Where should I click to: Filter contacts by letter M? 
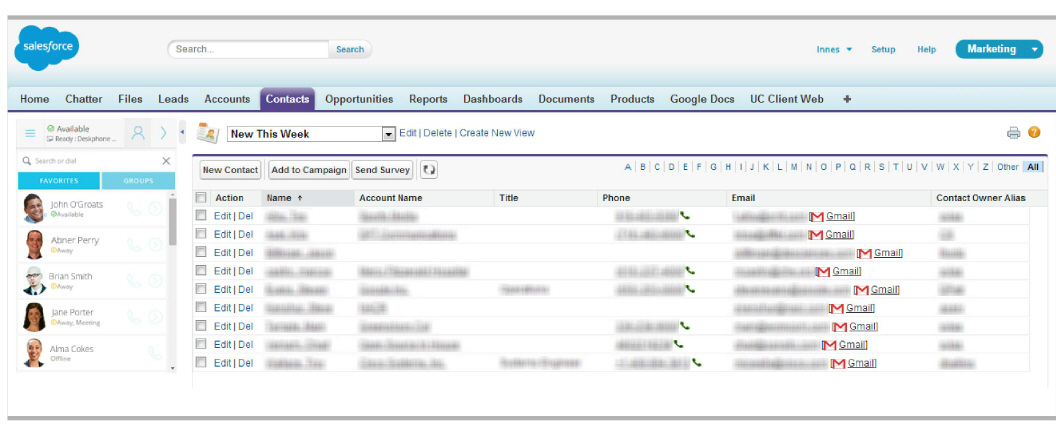click(794, 167)
